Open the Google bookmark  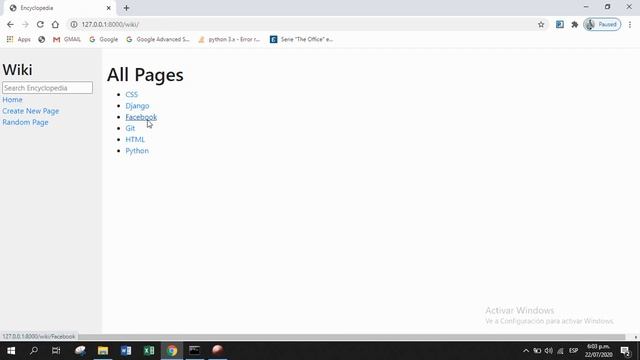coord(103,39)
